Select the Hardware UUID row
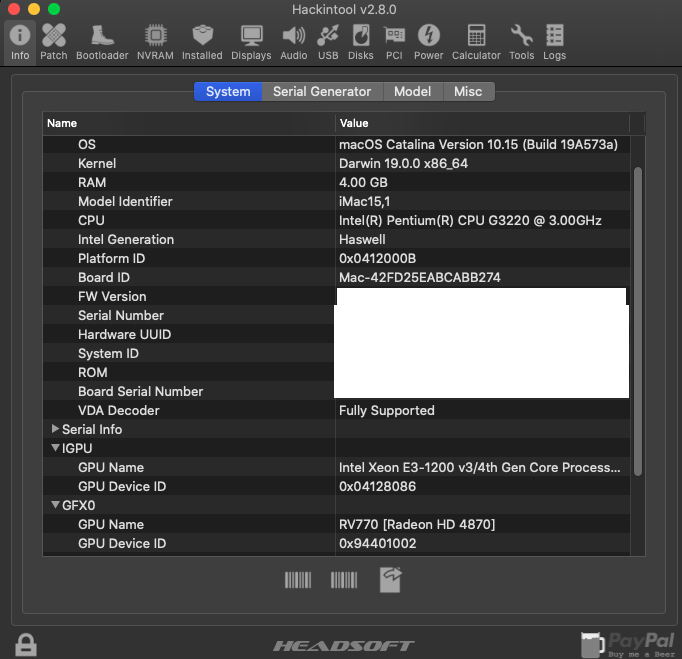 pyautogui.click(x=336, y=335)
